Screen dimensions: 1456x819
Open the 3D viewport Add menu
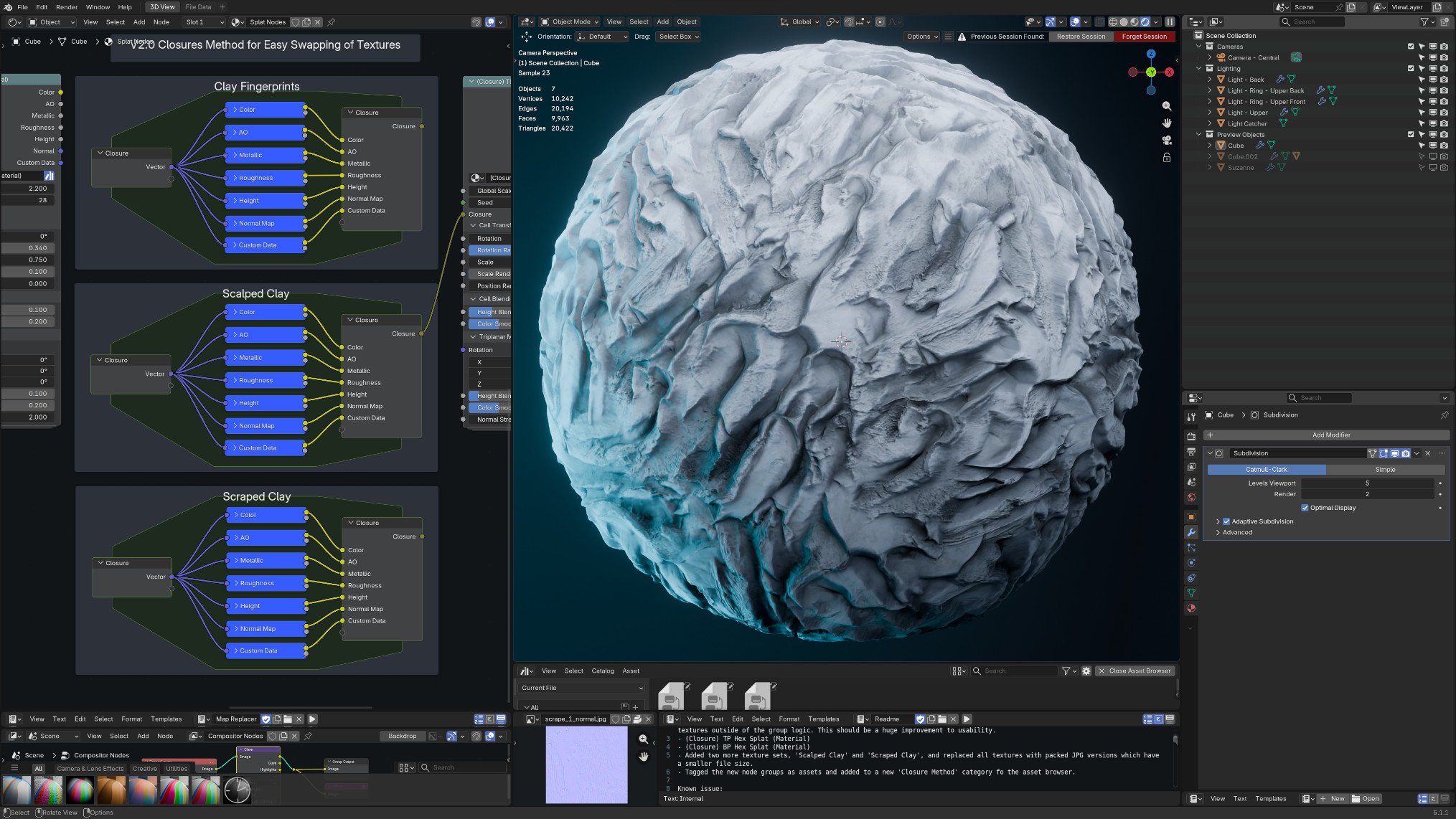[x=662, y=22]
